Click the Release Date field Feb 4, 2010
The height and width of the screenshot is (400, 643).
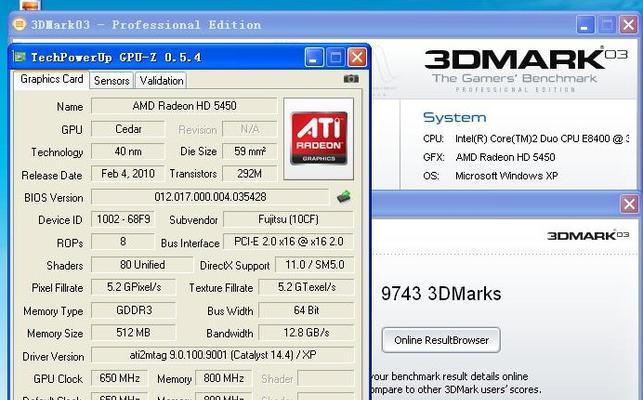[x=128, y=174]
